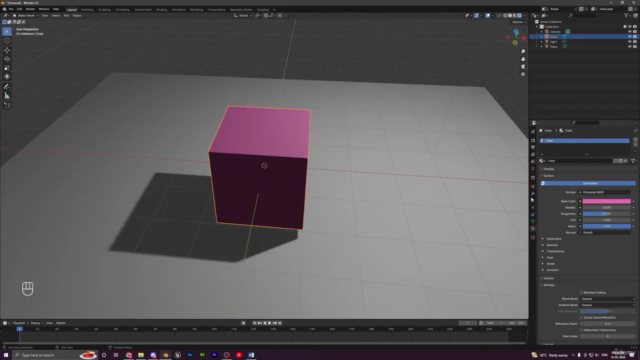This screenshot has width=640, height=360.
Task: Open the Render menu
Action: (x=30, y=9)
